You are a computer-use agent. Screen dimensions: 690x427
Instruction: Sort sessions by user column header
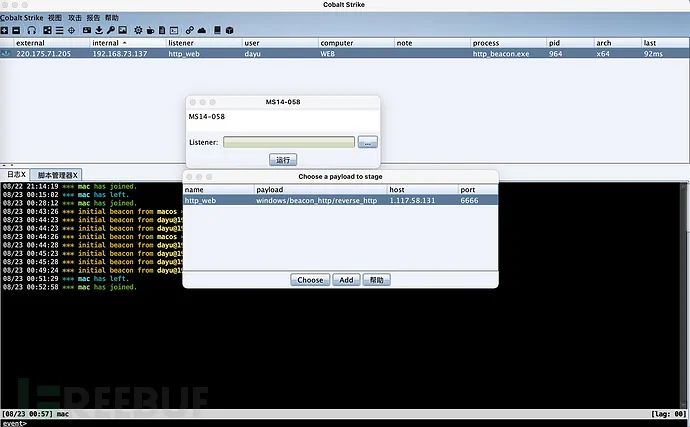click(x=280, y=43)
